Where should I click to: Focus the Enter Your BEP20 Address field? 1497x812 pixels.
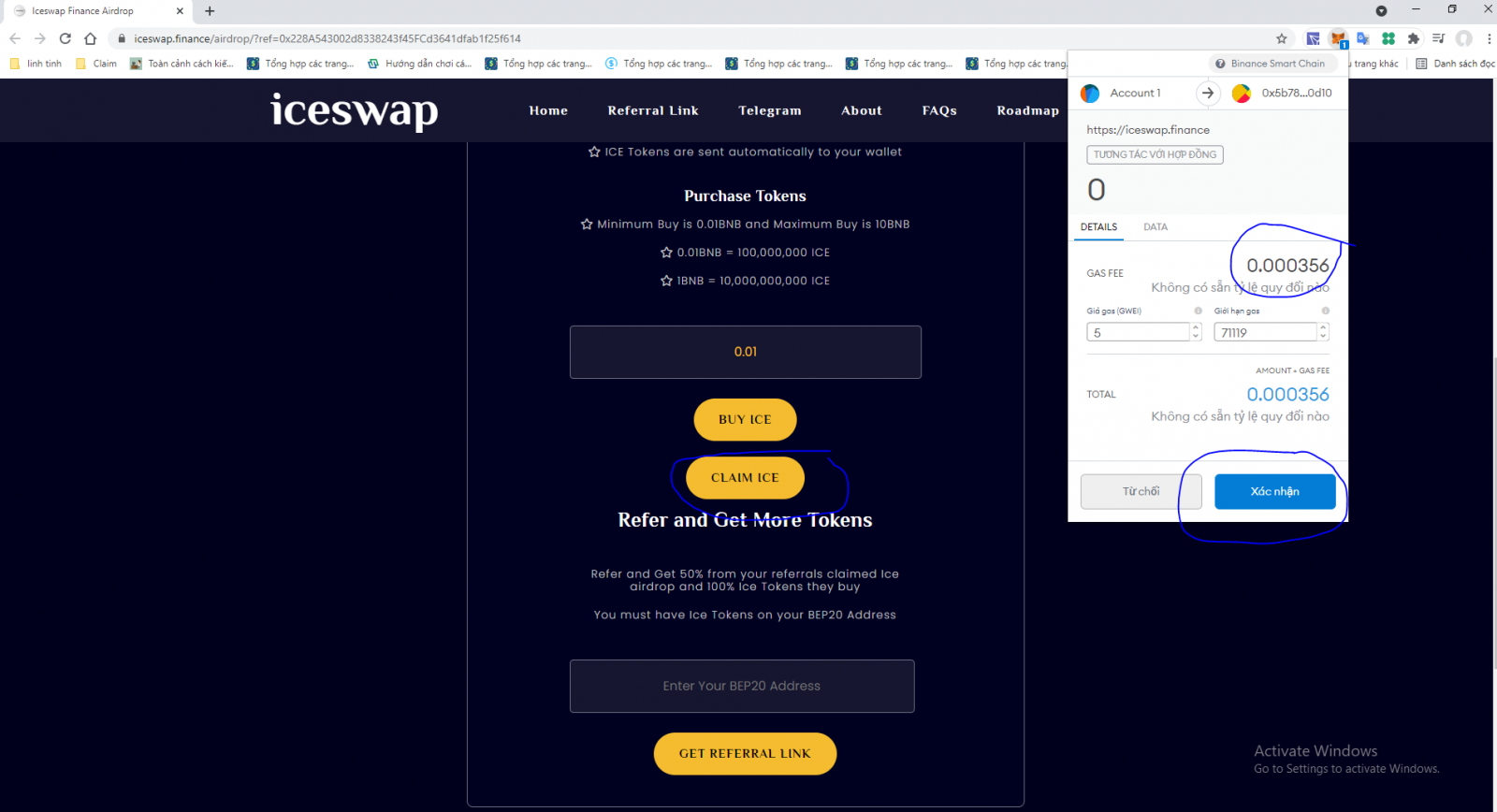pyautogui.click(x=742, y=686)
